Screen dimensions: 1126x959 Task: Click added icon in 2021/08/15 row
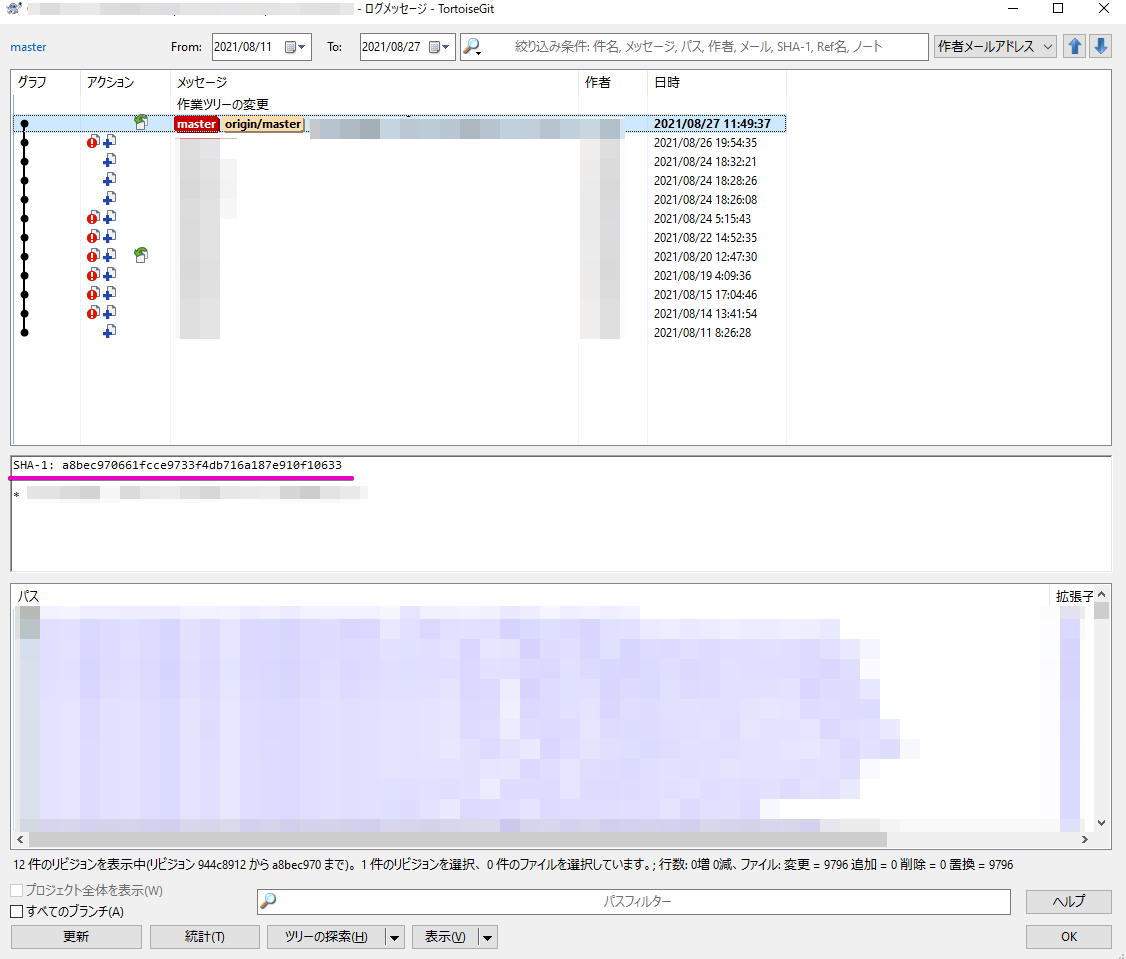tap(109, 294)
